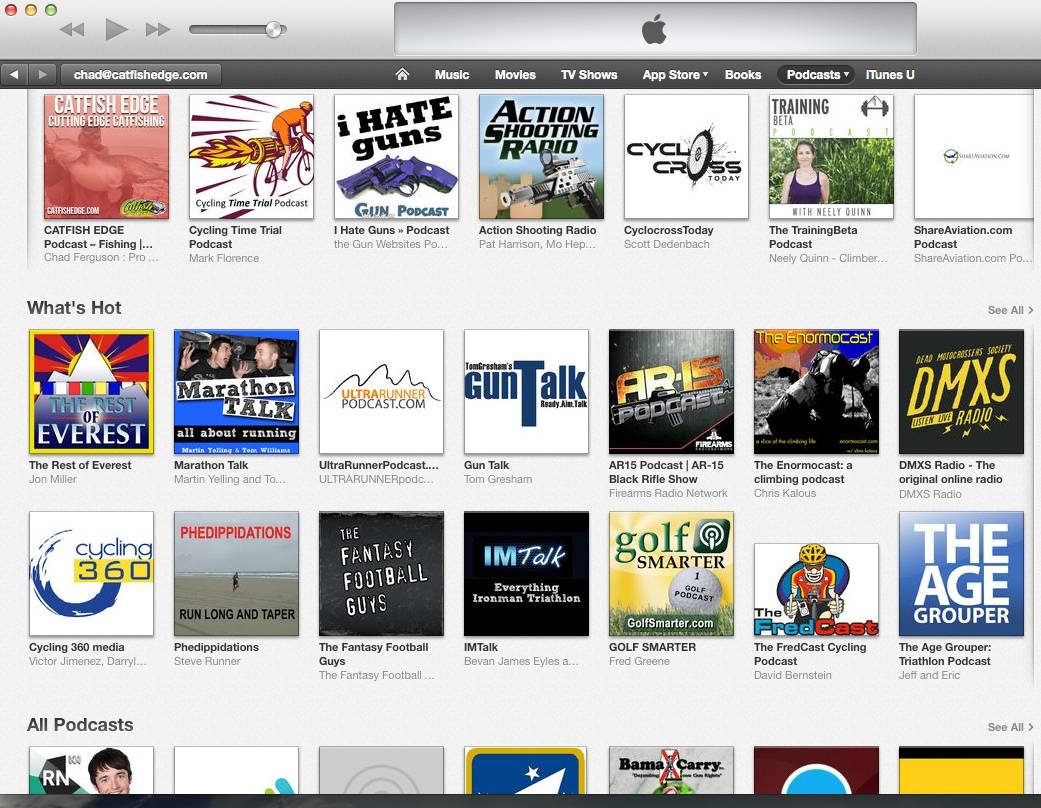Click 'Action Shooting Radio' title text

(538, 230)
